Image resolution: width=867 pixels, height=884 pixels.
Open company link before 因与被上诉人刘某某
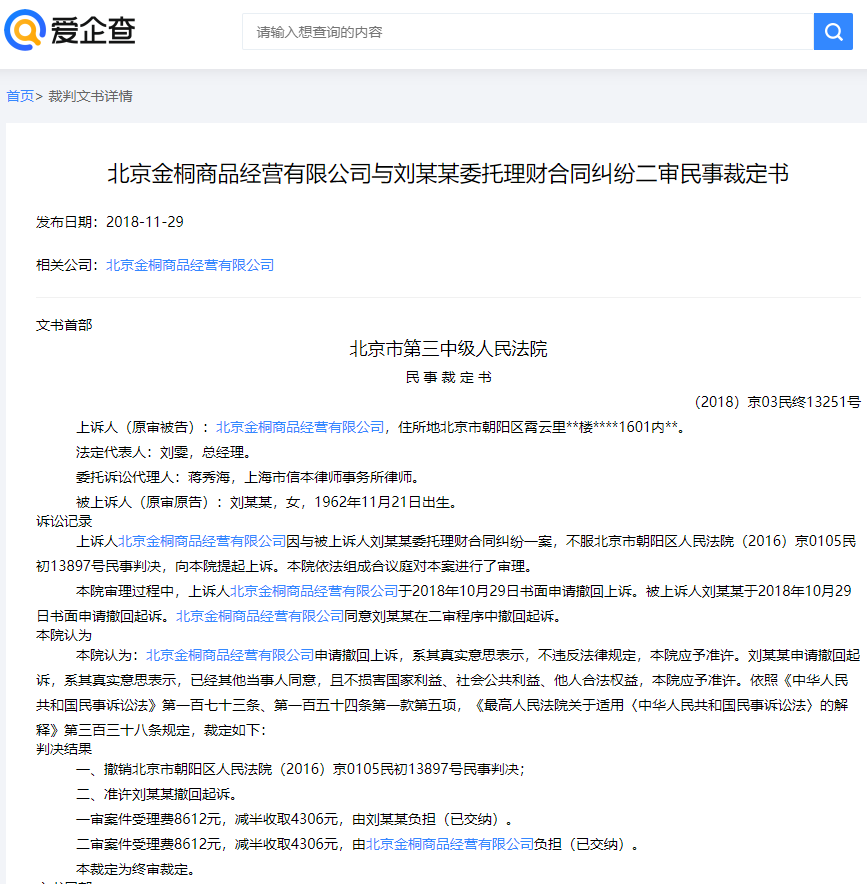click(202, 541)
